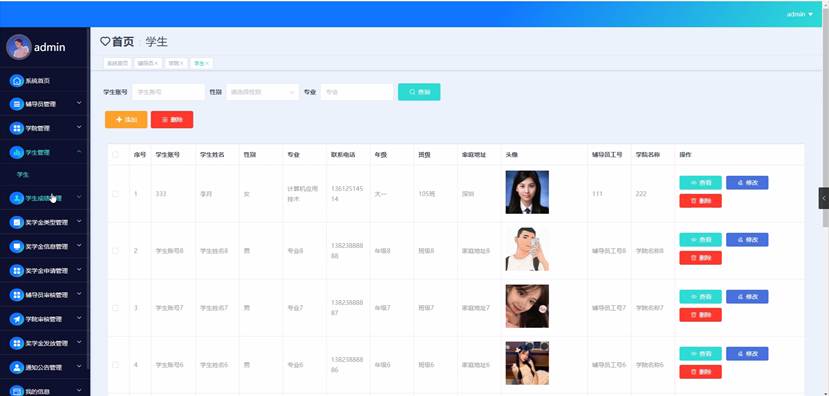Viewport: 829px width, 396px height.
Task: Switch to the 学生 page tab
Action: (201, 63)
